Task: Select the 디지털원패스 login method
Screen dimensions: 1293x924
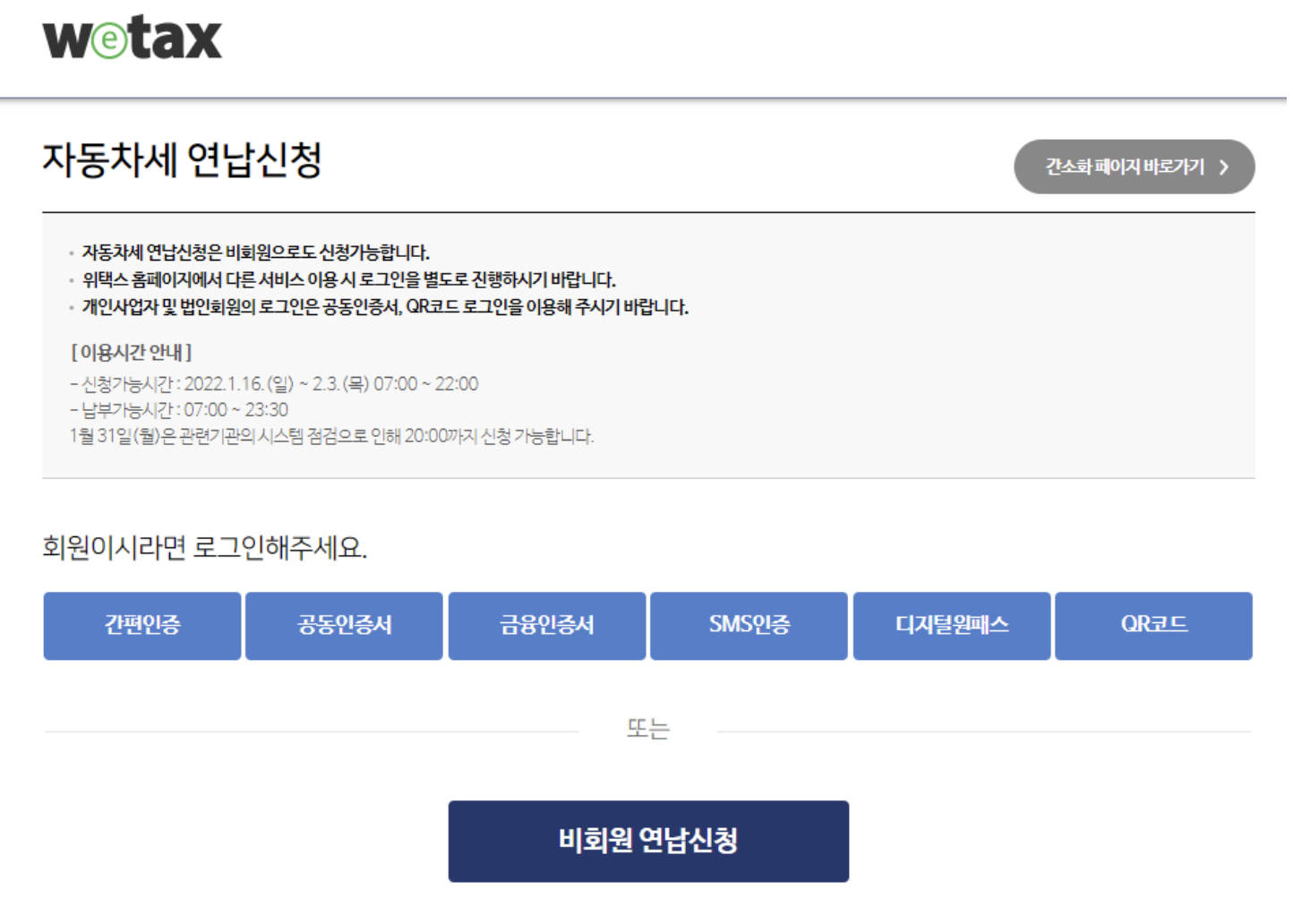Action: 951,625
